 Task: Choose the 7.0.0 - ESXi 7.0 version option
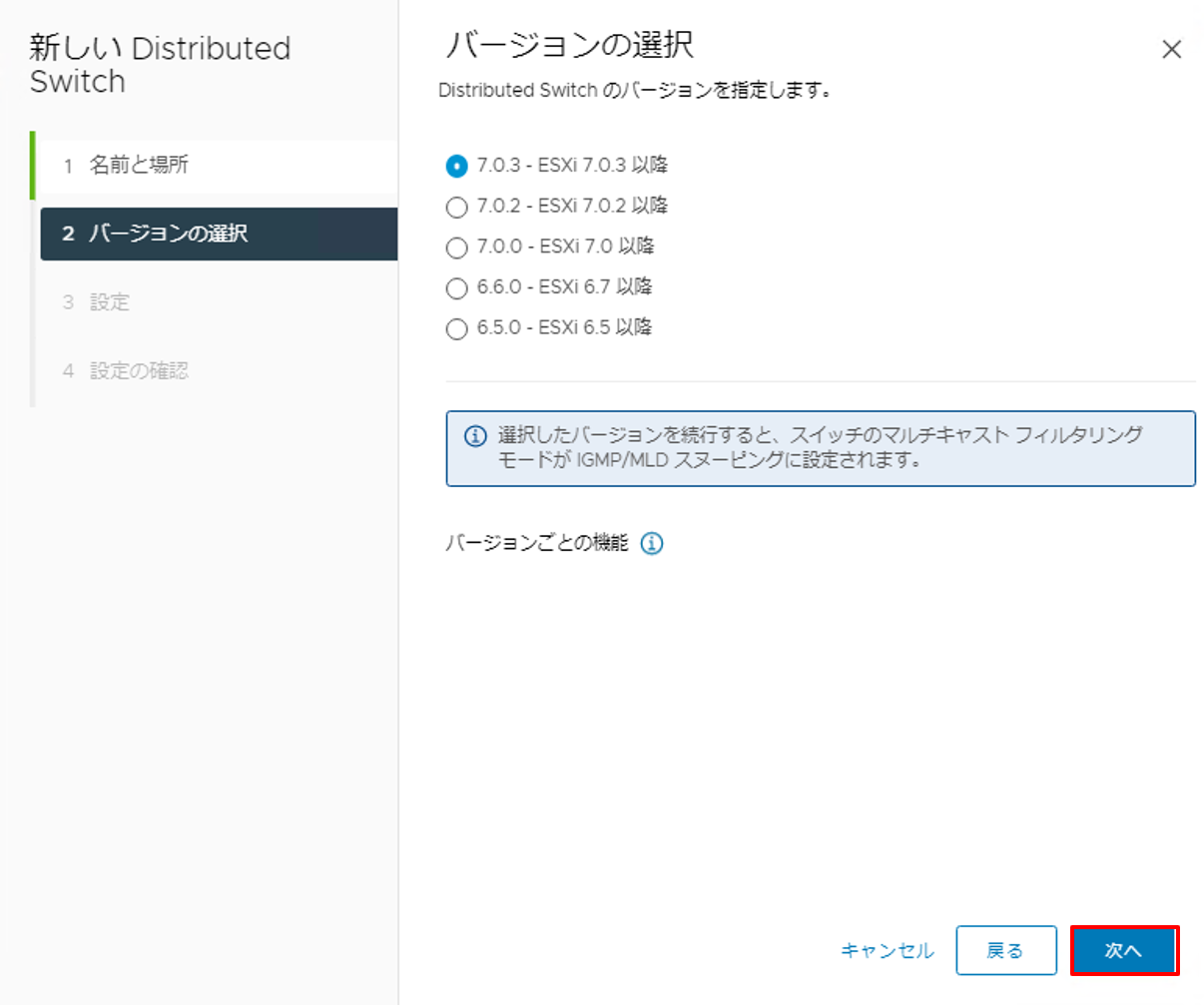pyautogui.click(x=457, y=248)
